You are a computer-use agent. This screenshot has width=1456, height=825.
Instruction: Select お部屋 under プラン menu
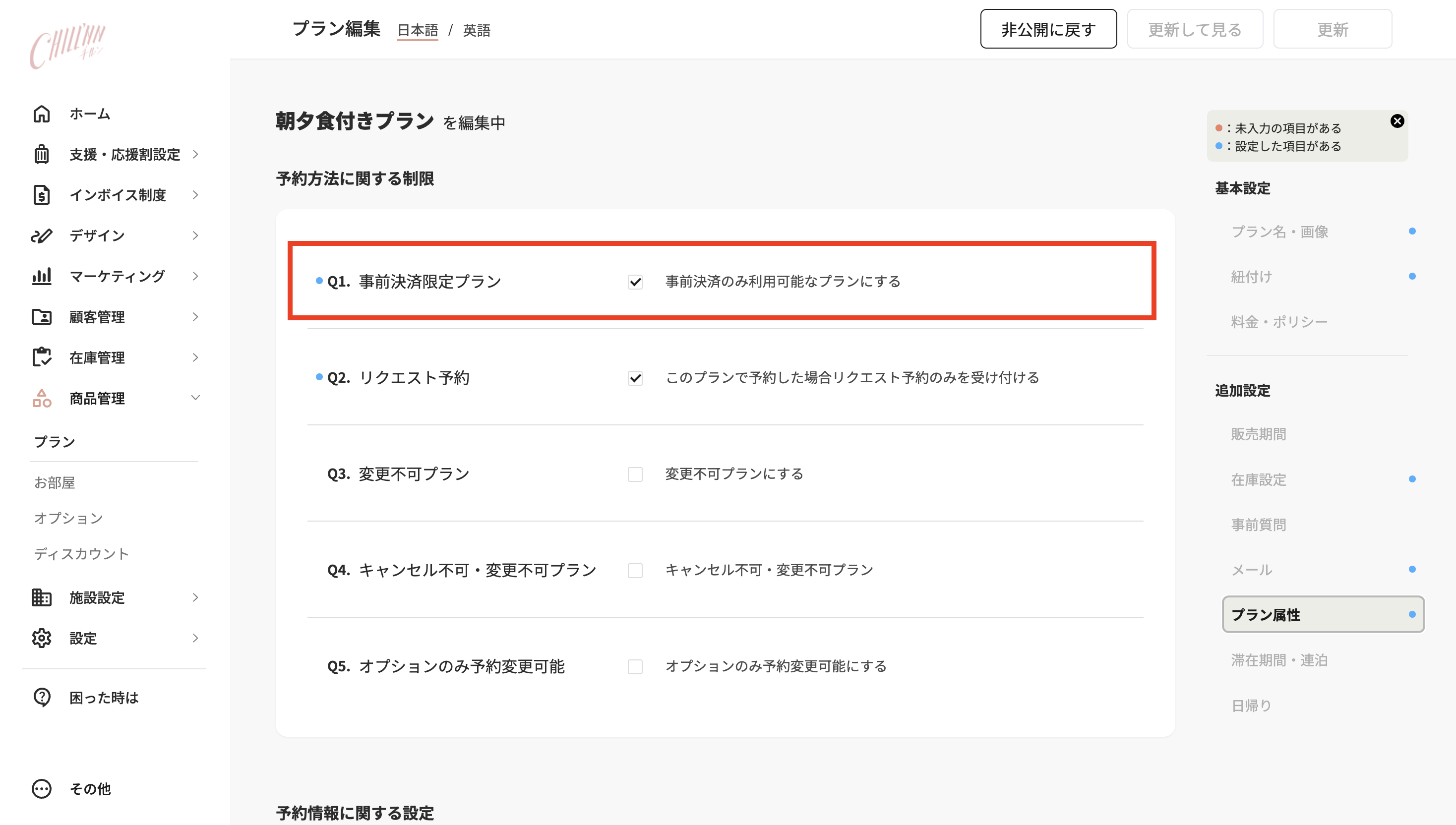coord(54,482)
